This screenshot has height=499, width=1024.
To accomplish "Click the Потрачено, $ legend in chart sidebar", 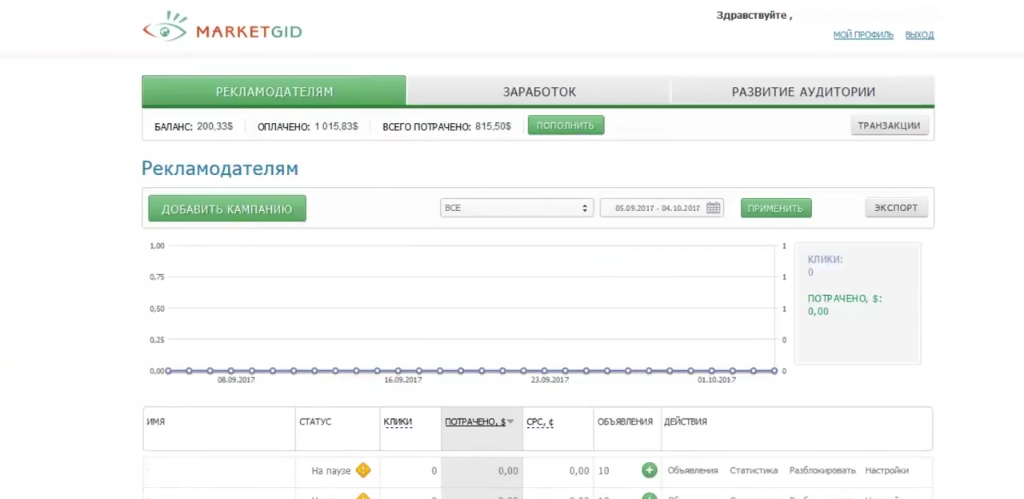I will (x=845, y=298).
